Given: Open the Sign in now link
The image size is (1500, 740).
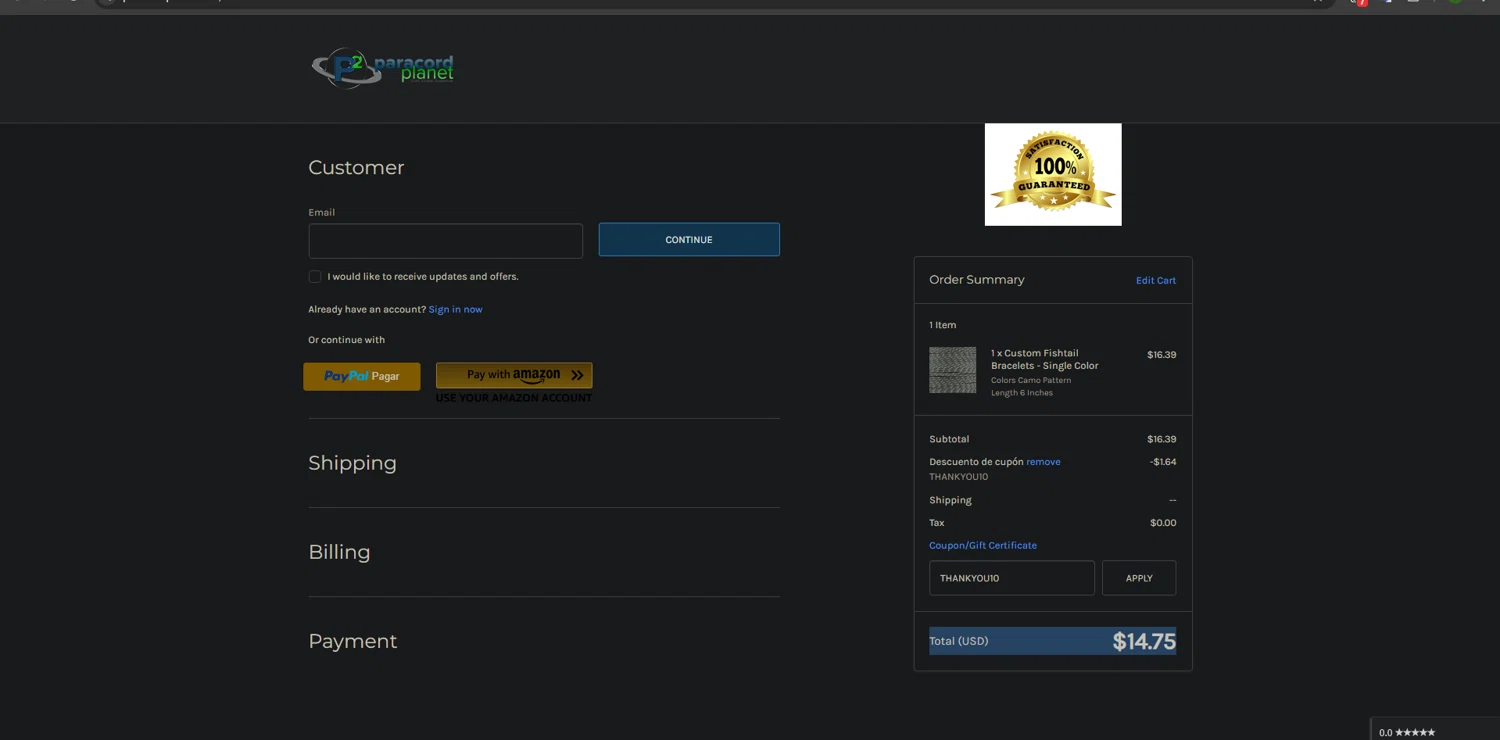Looking at the screenshot, I should [x=455, y=309].
